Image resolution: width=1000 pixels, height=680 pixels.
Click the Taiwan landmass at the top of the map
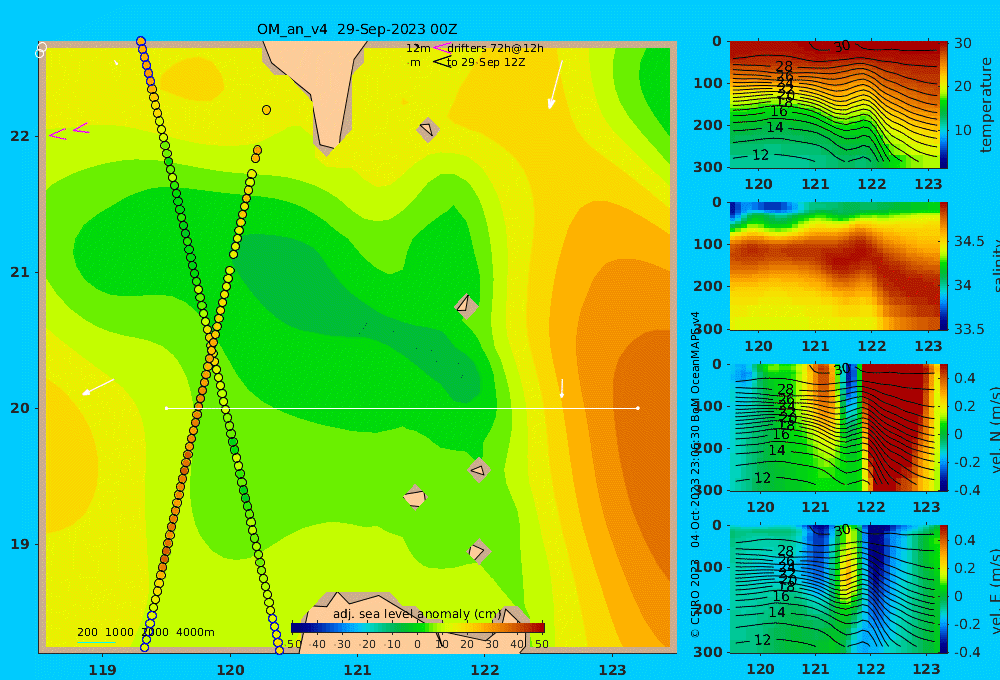[x=325, y=89]
